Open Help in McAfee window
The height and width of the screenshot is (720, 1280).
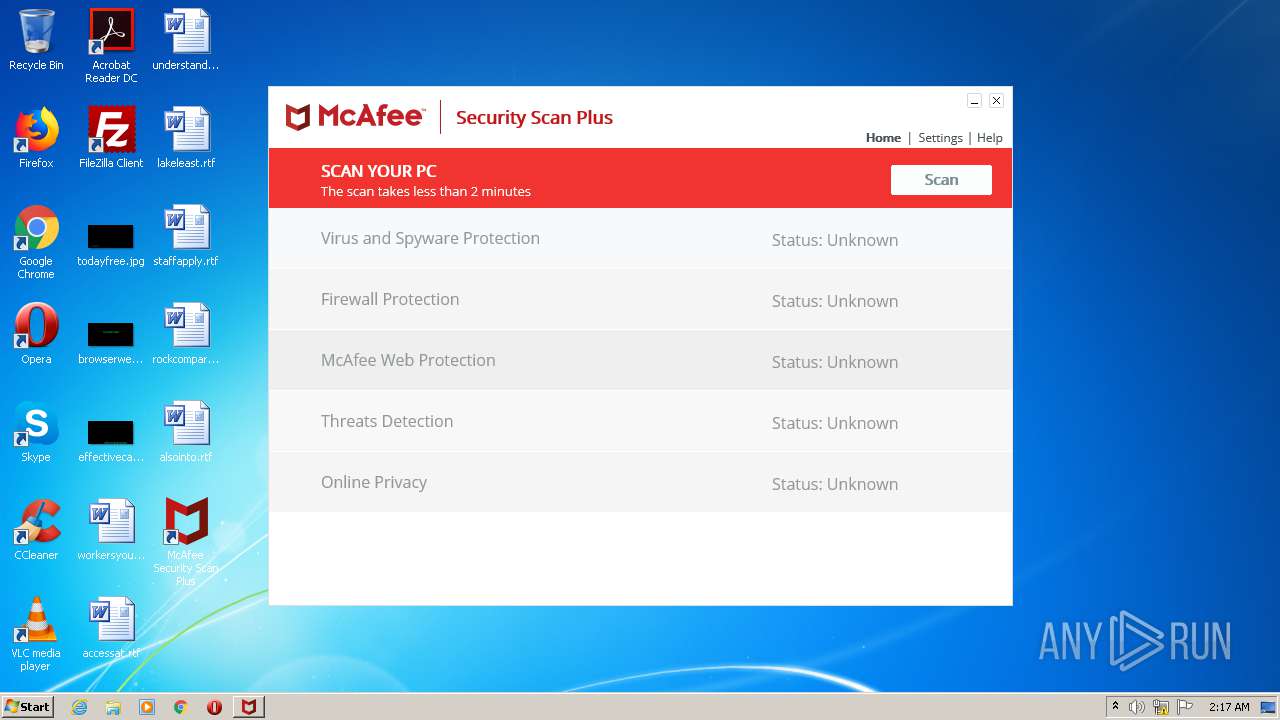pos(989,138)
